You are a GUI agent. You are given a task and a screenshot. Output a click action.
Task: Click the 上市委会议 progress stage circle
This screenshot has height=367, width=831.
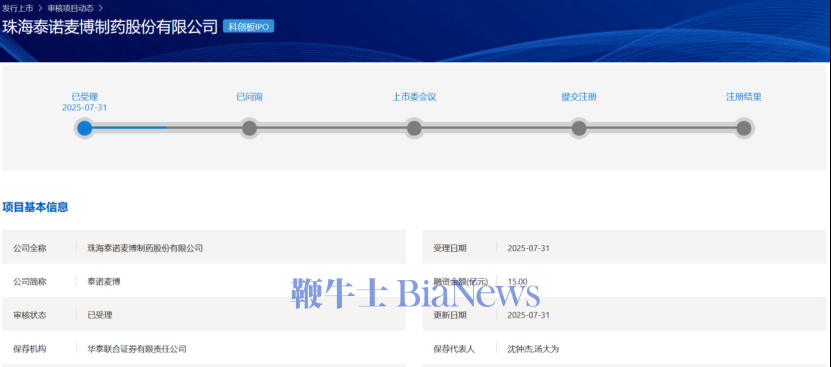[x=414, y=128]
